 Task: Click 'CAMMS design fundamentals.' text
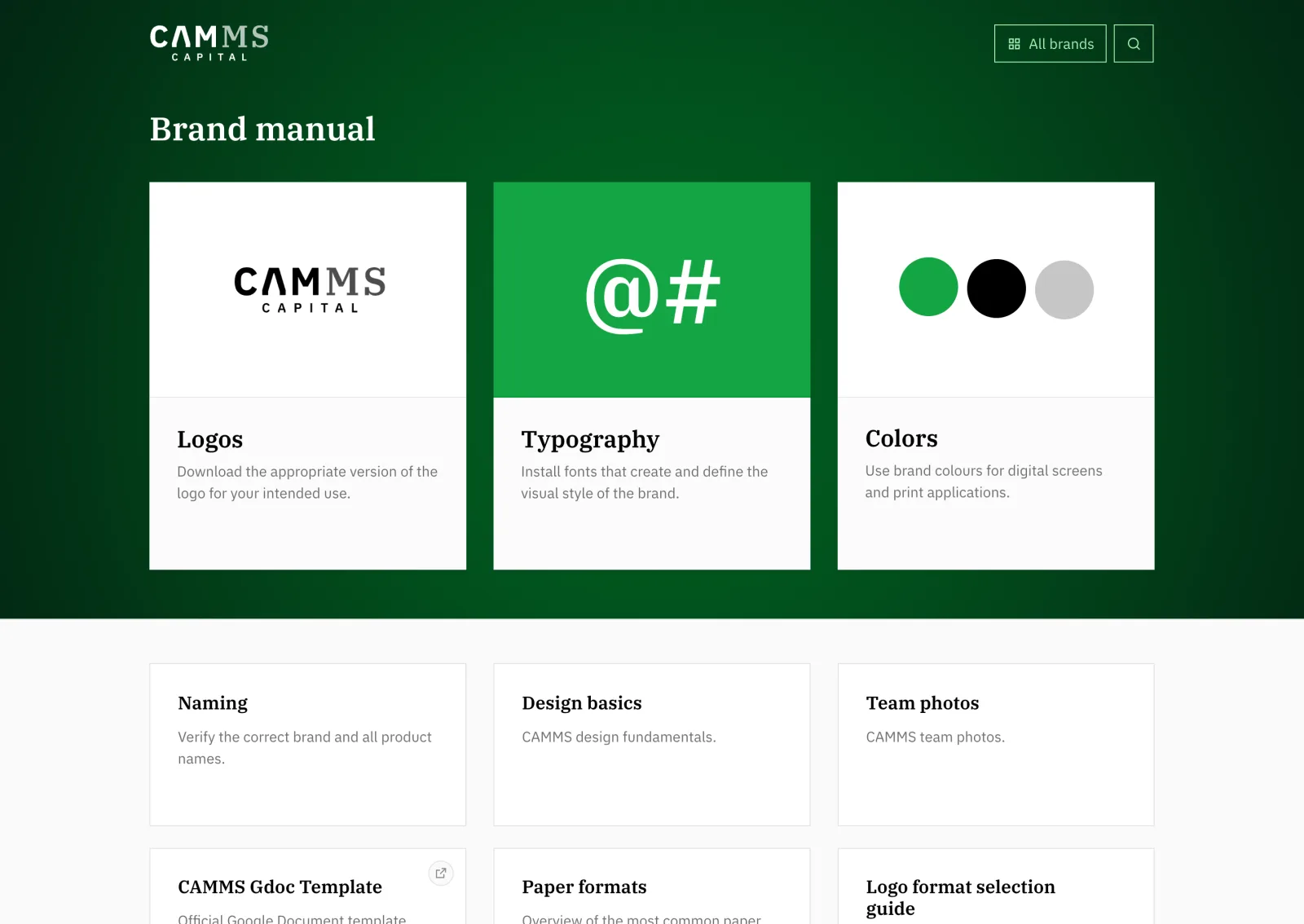coord(619,737)
